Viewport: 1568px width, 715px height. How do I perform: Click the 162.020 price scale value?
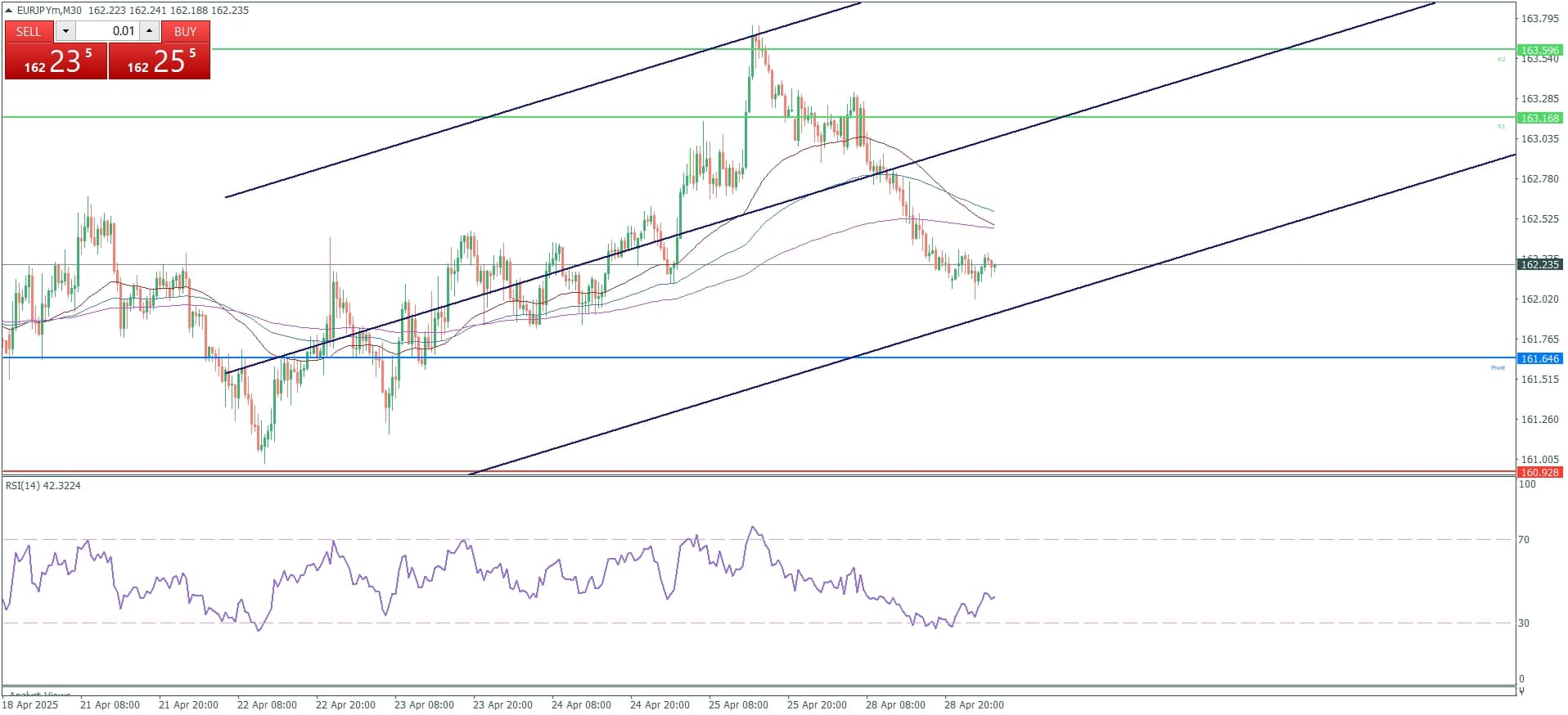point(1539,299)
